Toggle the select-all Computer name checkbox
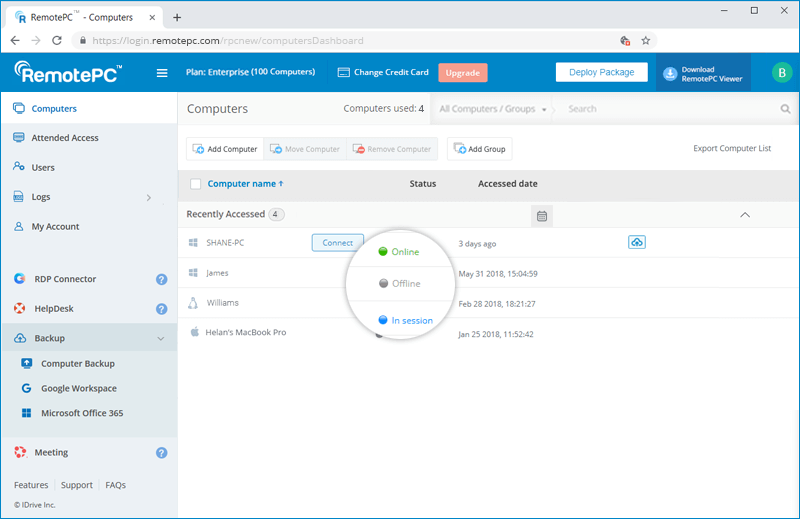Viewport: 800px width, 519px height. point(195,184)
